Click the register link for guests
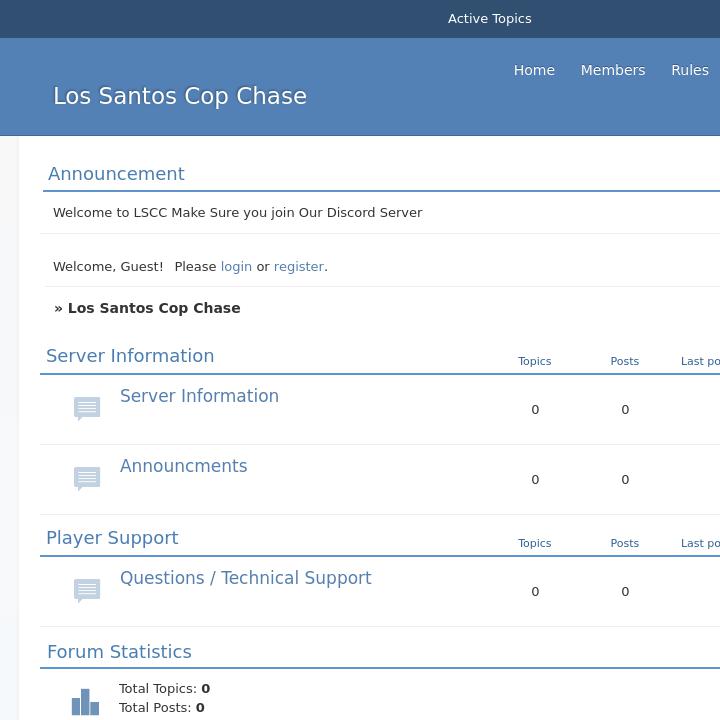This screenshot has height=720, width=720. 298,267
